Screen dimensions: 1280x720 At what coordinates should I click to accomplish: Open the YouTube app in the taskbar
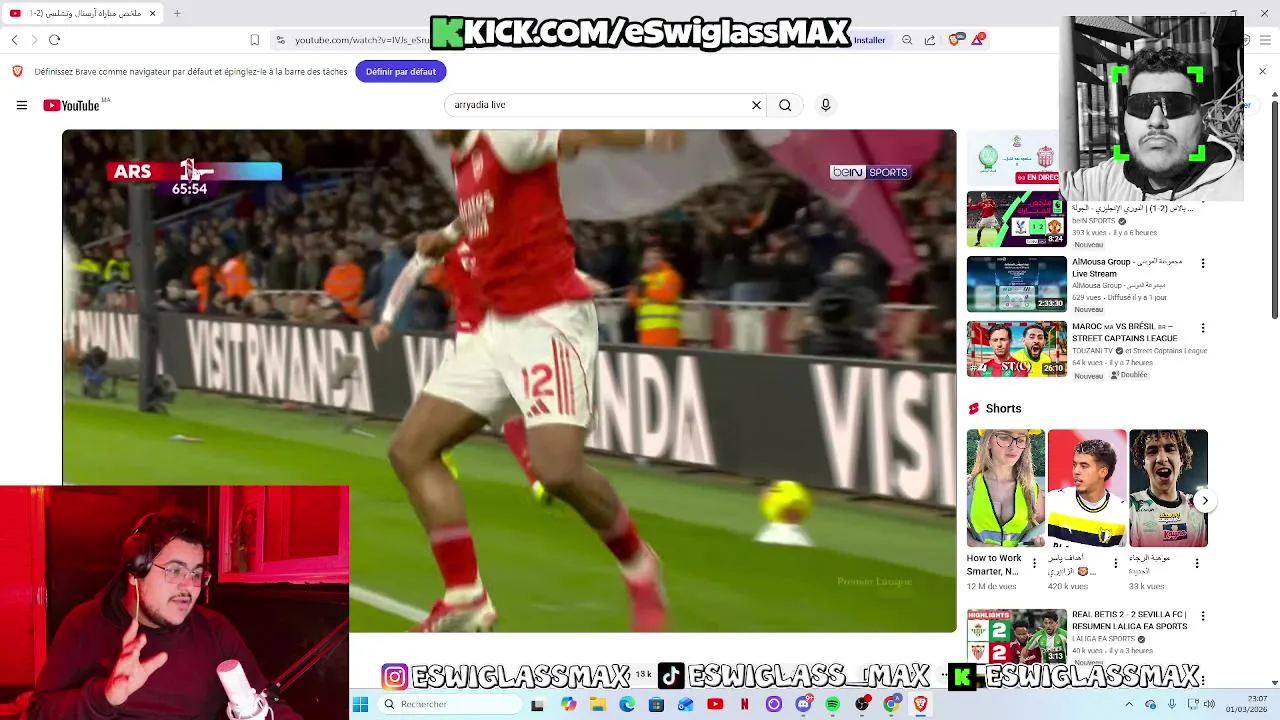(x=715, y=704)
